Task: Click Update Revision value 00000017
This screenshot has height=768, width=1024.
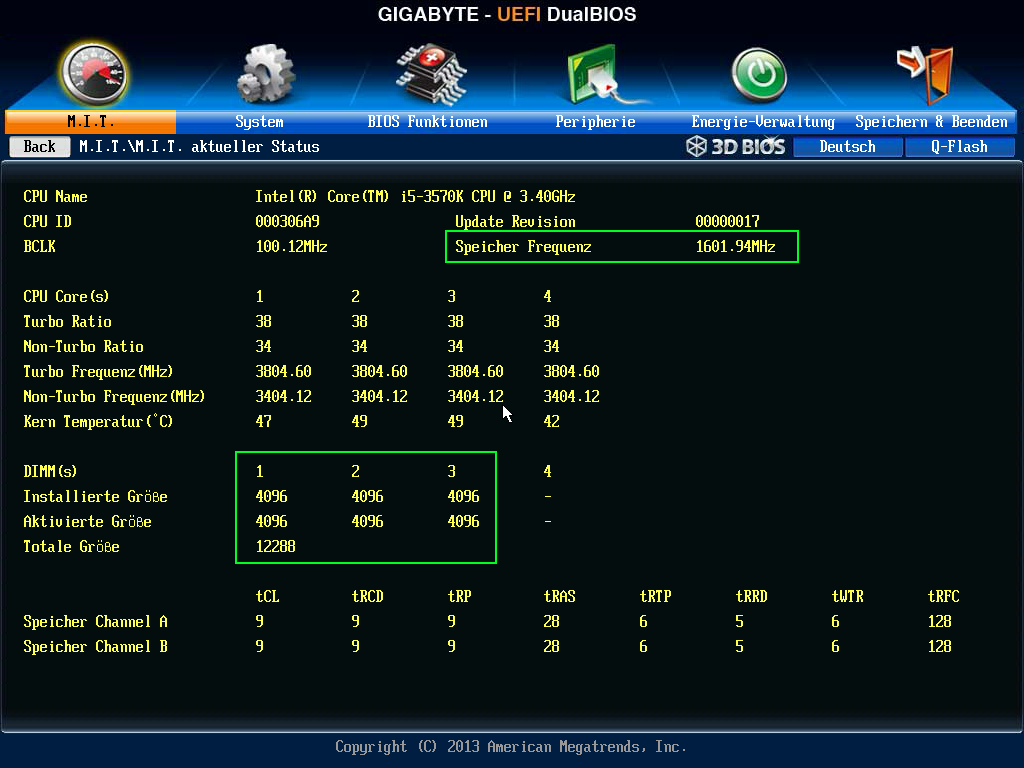Action: click(x=728, y=221)
